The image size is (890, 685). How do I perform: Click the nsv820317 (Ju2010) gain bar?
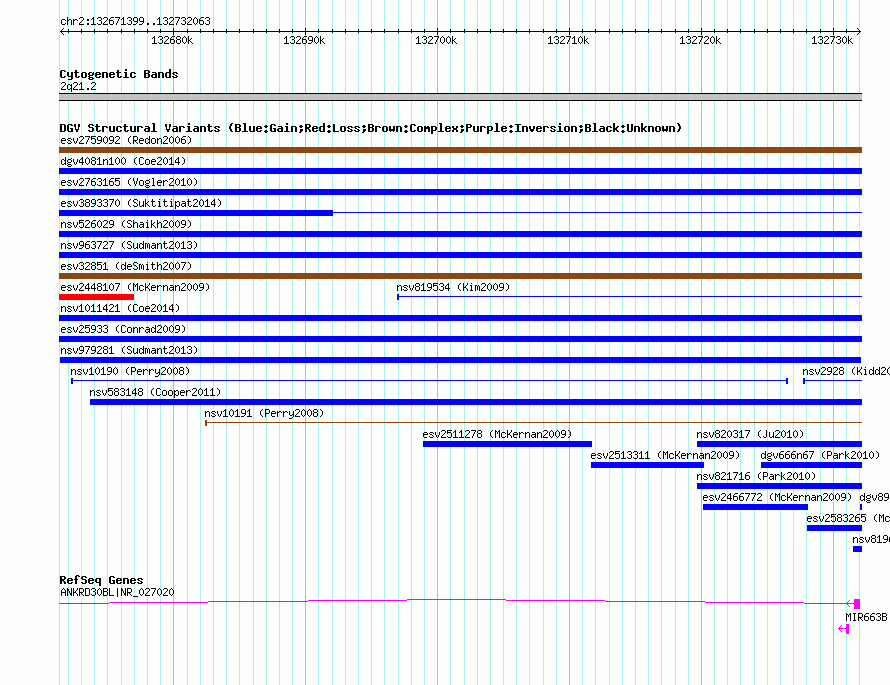coord(779,444)
